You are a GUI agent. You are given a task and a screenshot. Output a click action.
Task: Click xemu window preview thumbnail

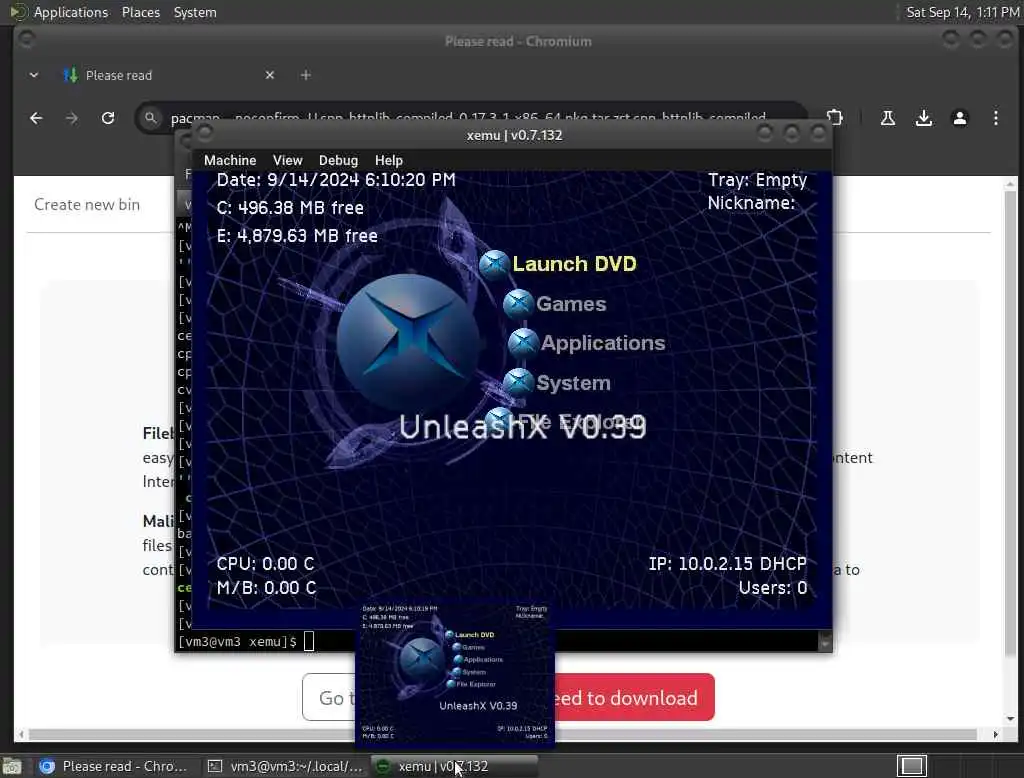tap(455, 674)
